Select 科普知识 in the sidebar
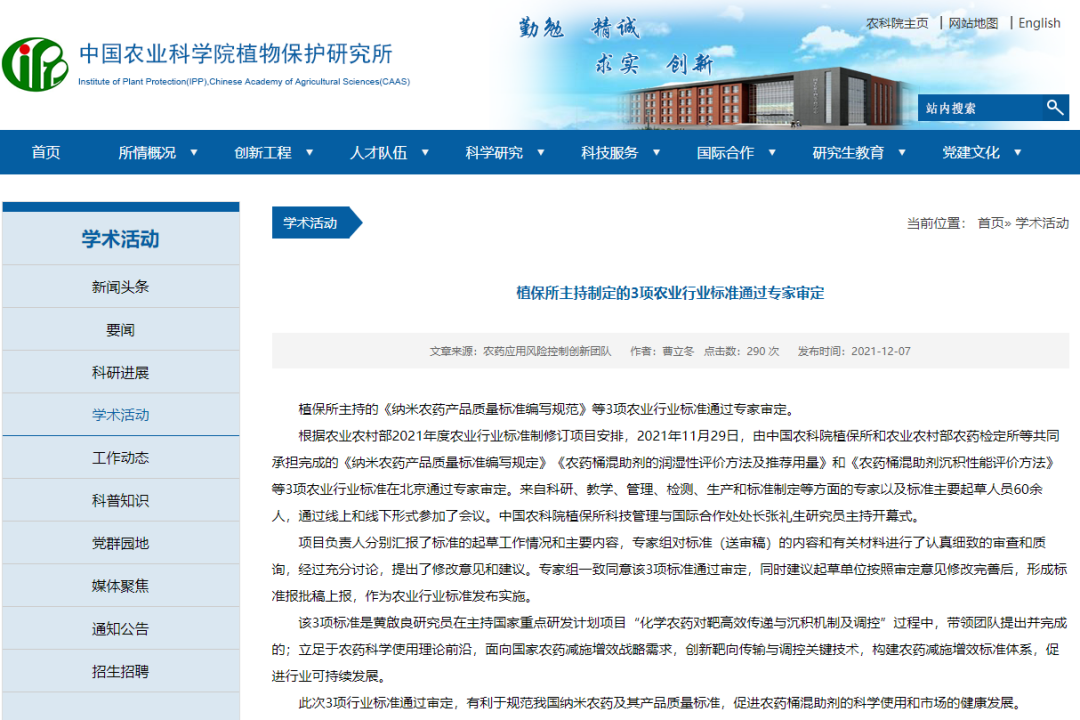1080x720 pixels. [x=121, y=501]
